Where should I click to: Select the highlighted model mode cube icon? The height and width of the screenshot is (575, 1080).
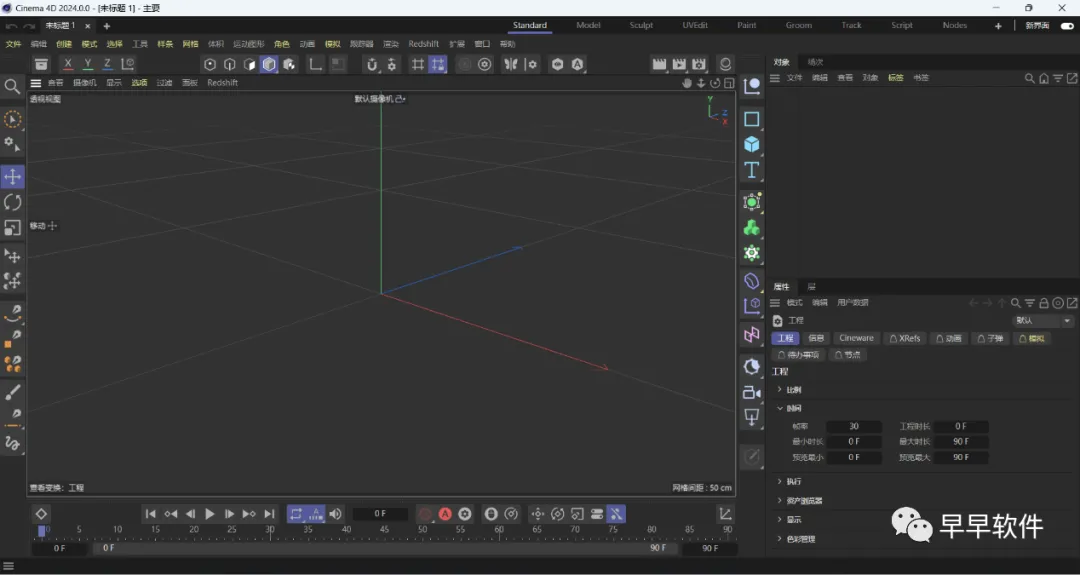tap(269, 64)
